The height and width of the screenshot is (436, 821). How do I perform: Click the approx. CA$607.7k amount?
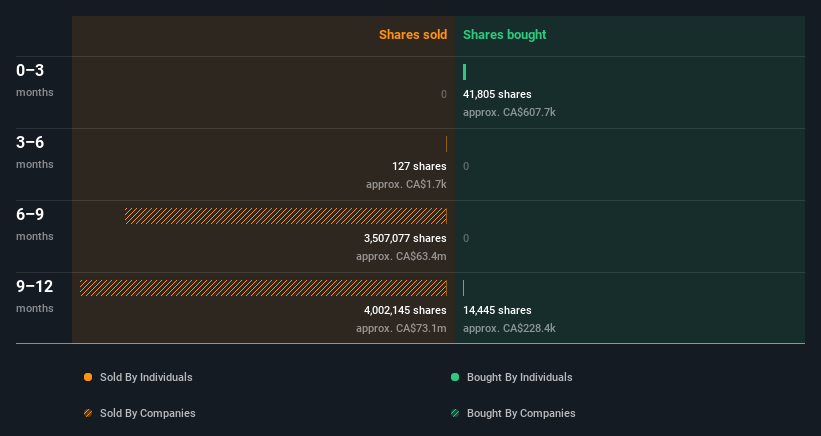point(509,113)
